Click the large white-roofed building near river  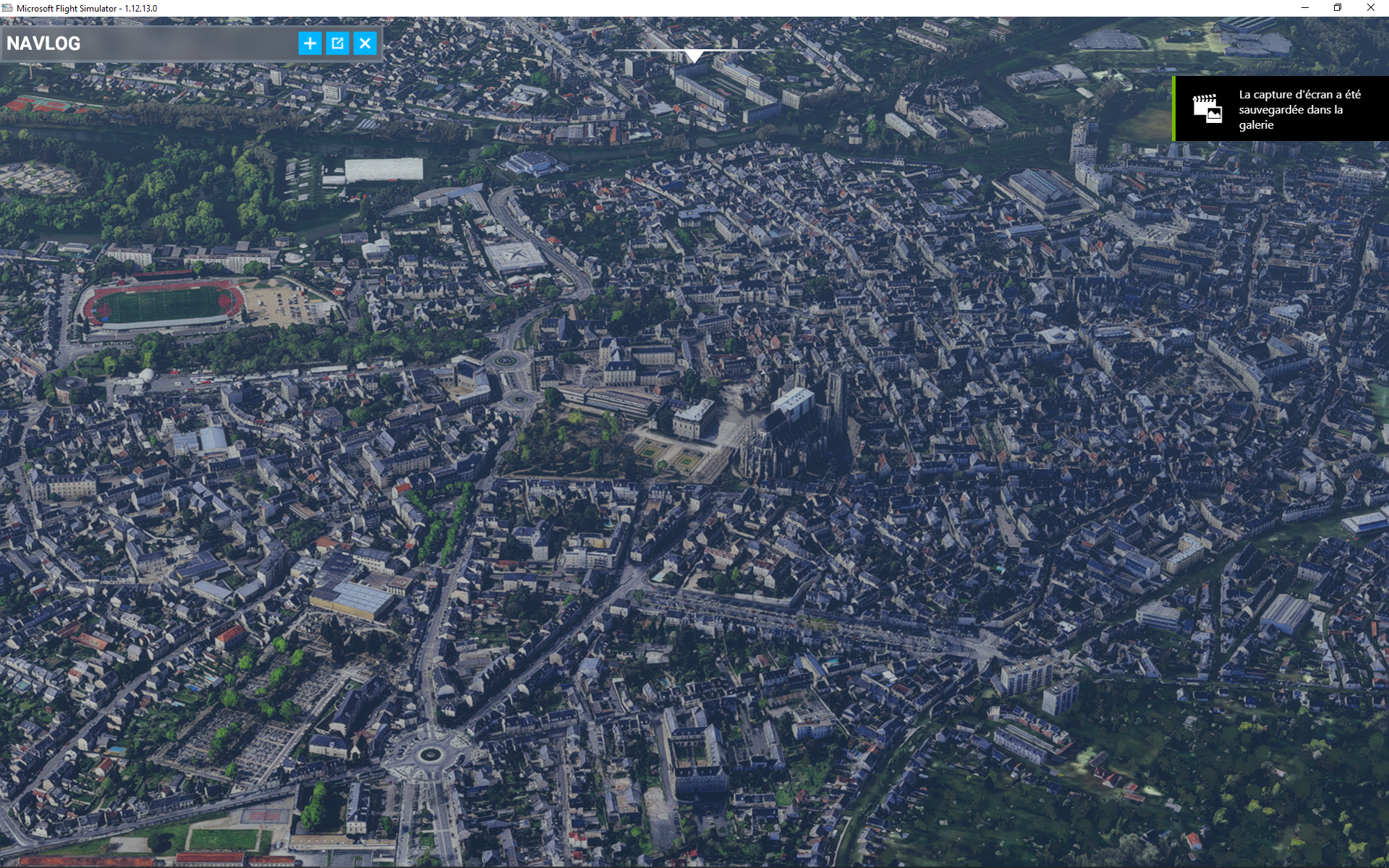383,169
